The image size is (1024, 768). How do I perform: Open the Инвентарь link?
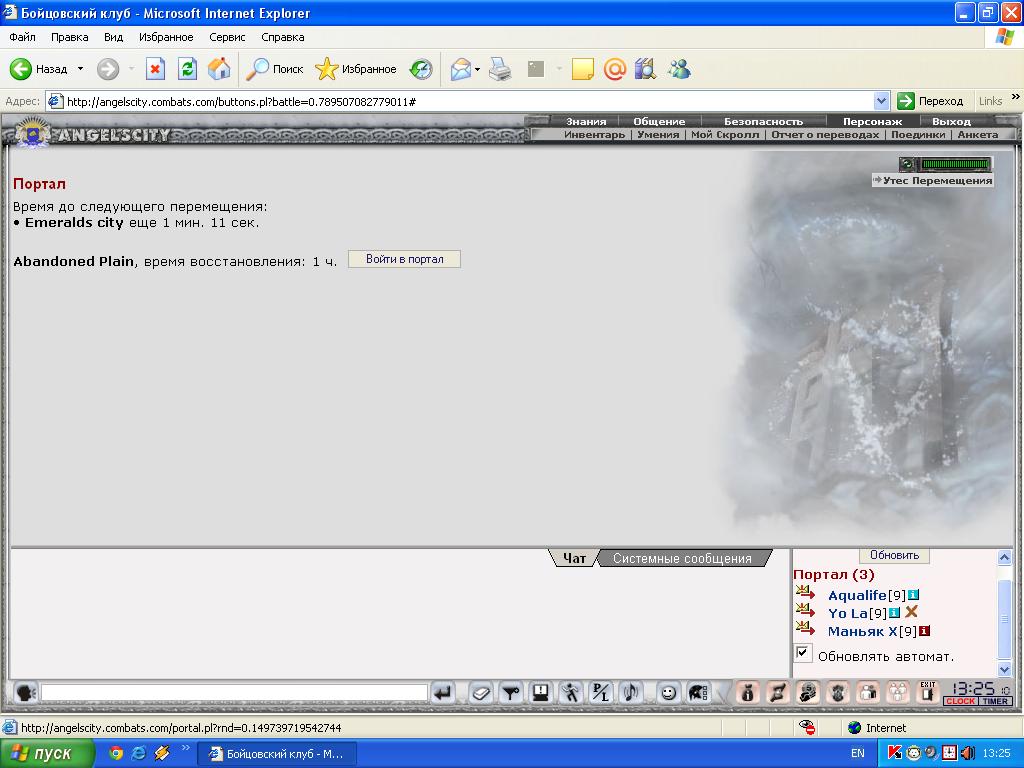pyautogui.click(x=594, y=135)
